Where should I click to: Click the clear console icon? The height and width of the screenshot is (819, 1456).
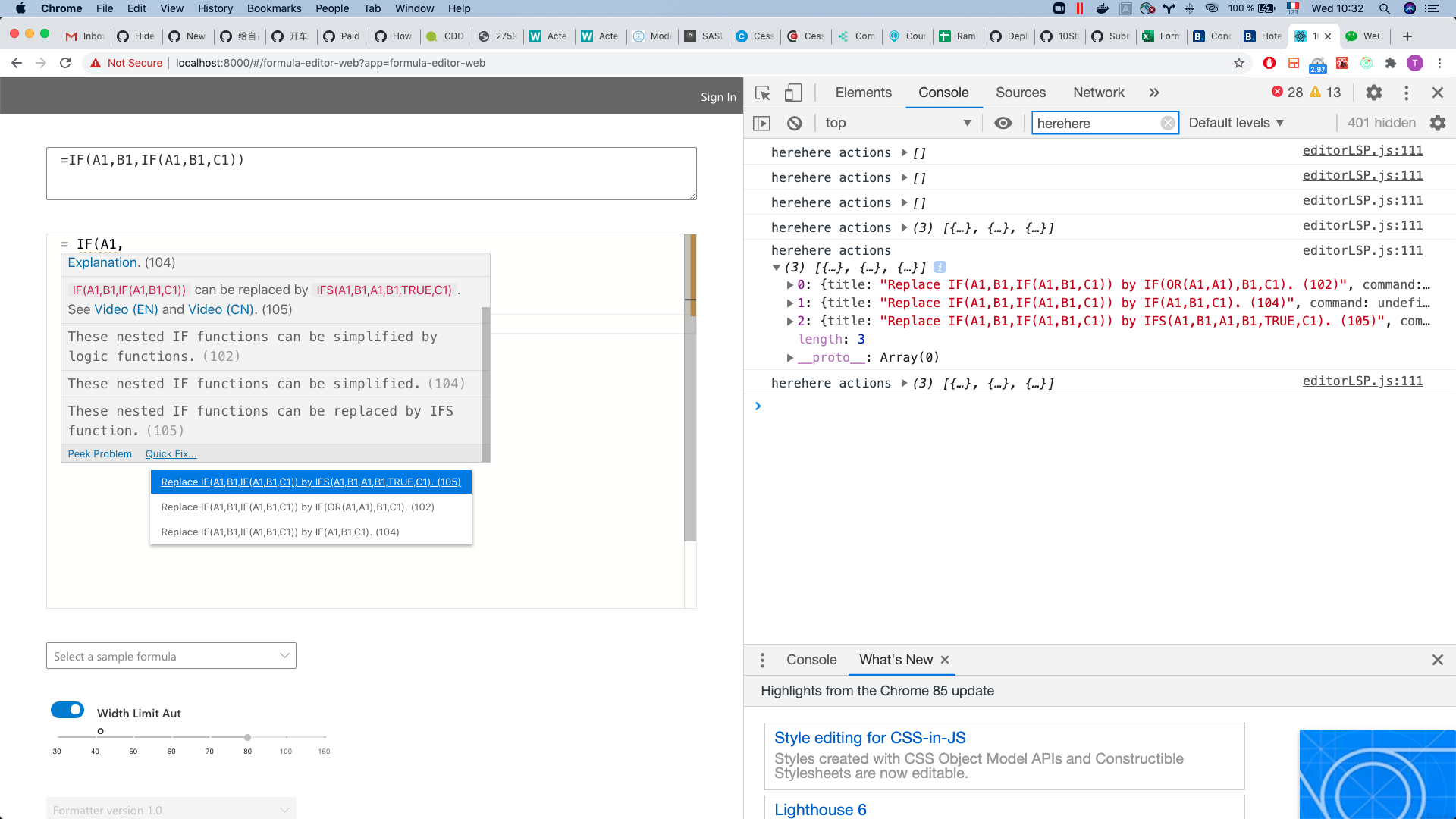(x=794, y=122)
